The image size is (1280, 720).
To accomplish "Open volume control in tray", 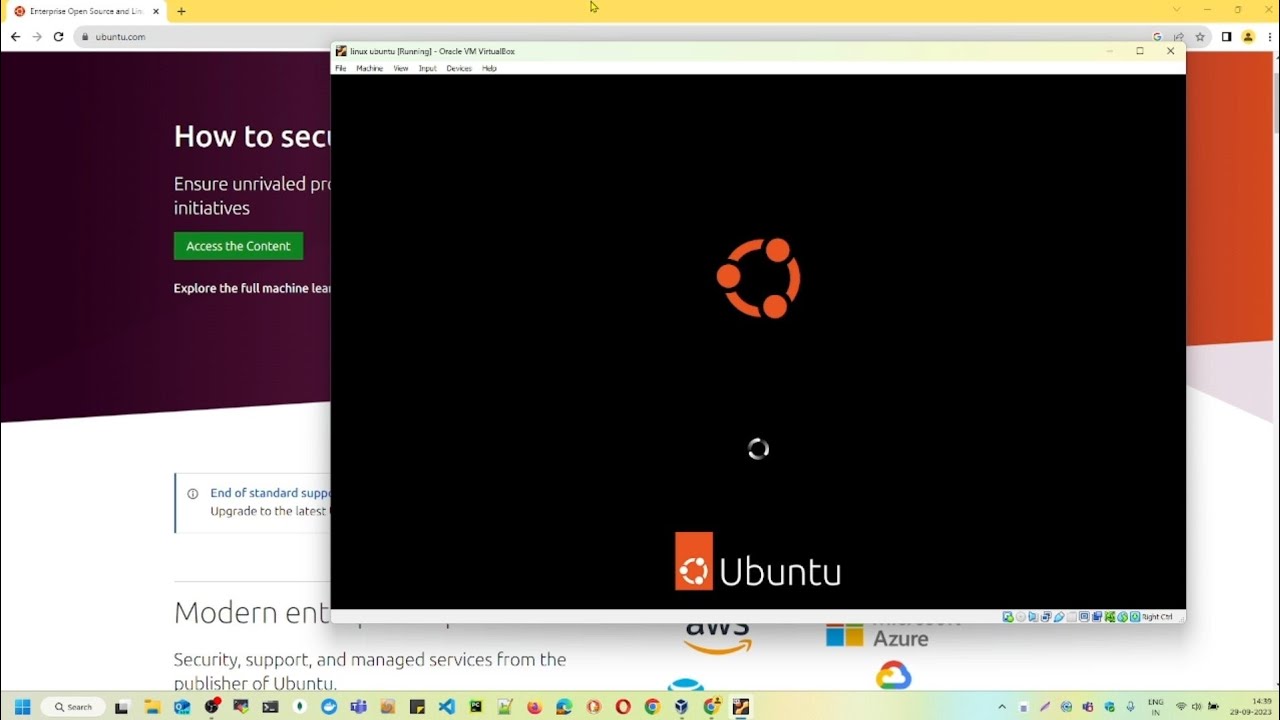I will click(x=1197, y=707).
